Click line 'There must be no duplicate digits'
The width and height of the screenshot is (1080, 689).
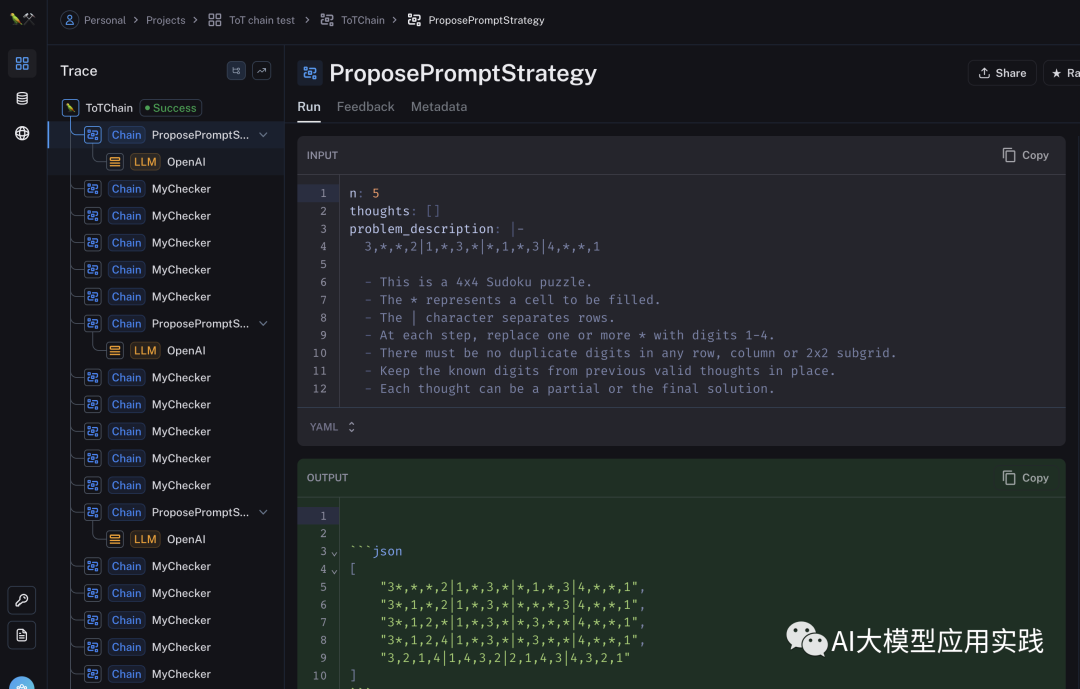point(630,353)
